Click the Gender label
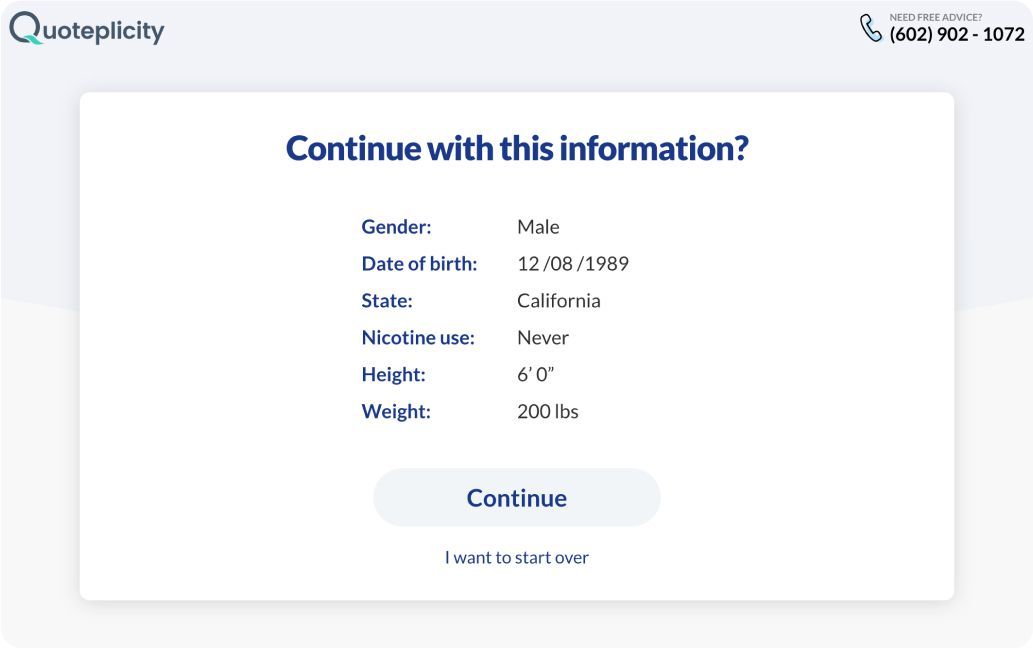Viewport: 1033px width, 648px height. pyautogui.click(x=396, y=227)
